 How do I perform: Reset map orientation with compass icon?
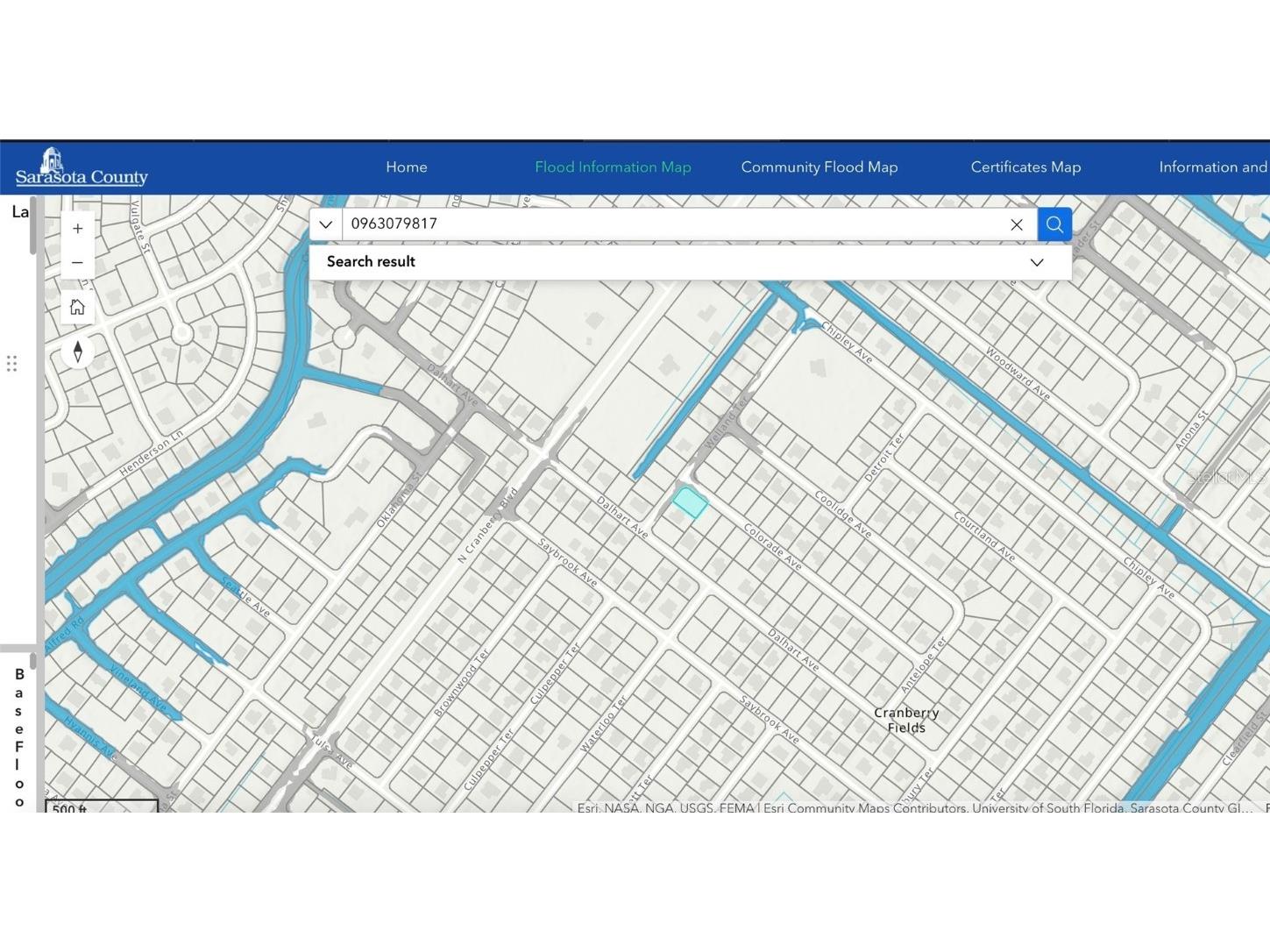click(x=77, y=352)
